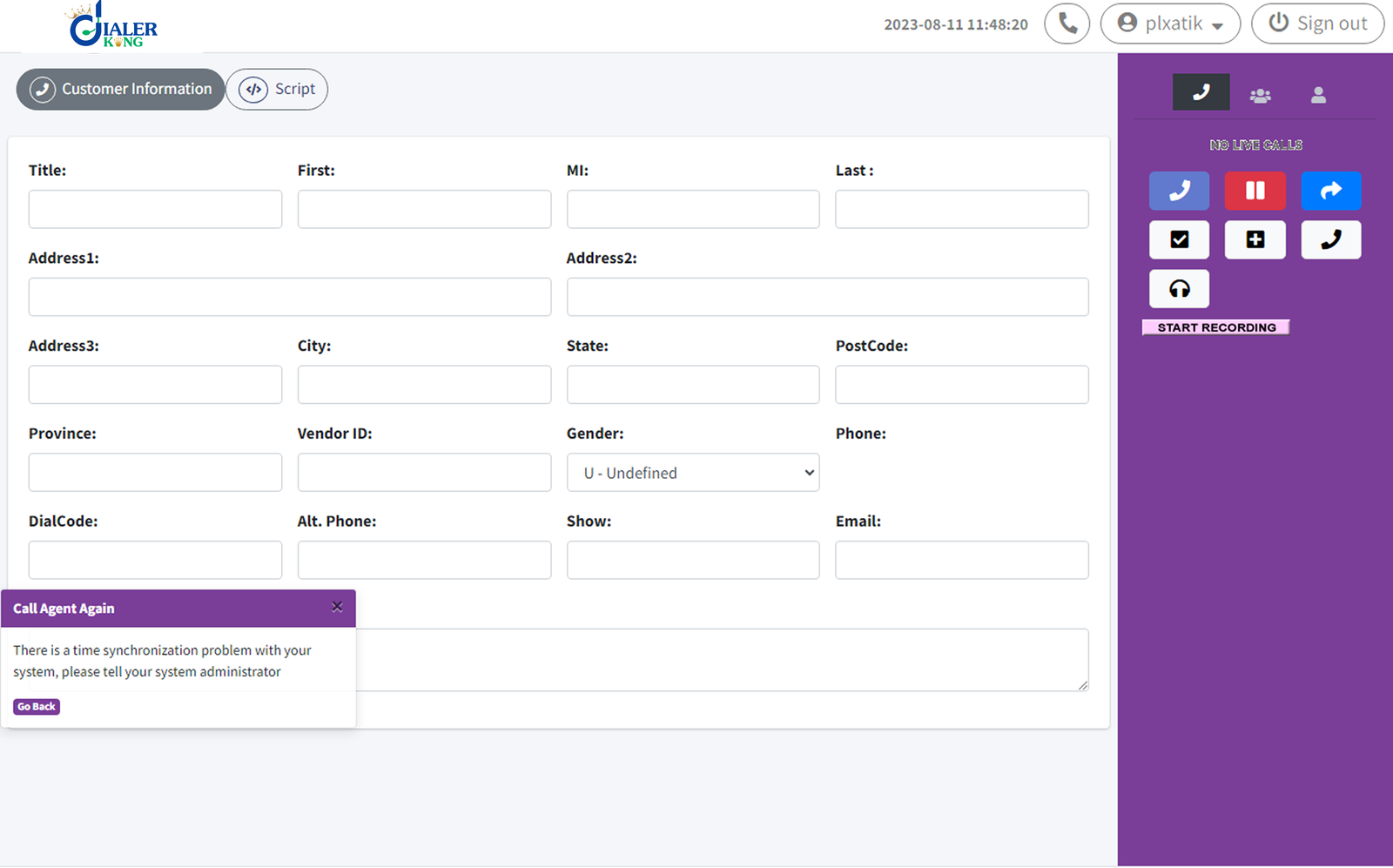Screen dimensions: 1393x868
Task: Focus the Address1 input field
Action: pos(290,297)
